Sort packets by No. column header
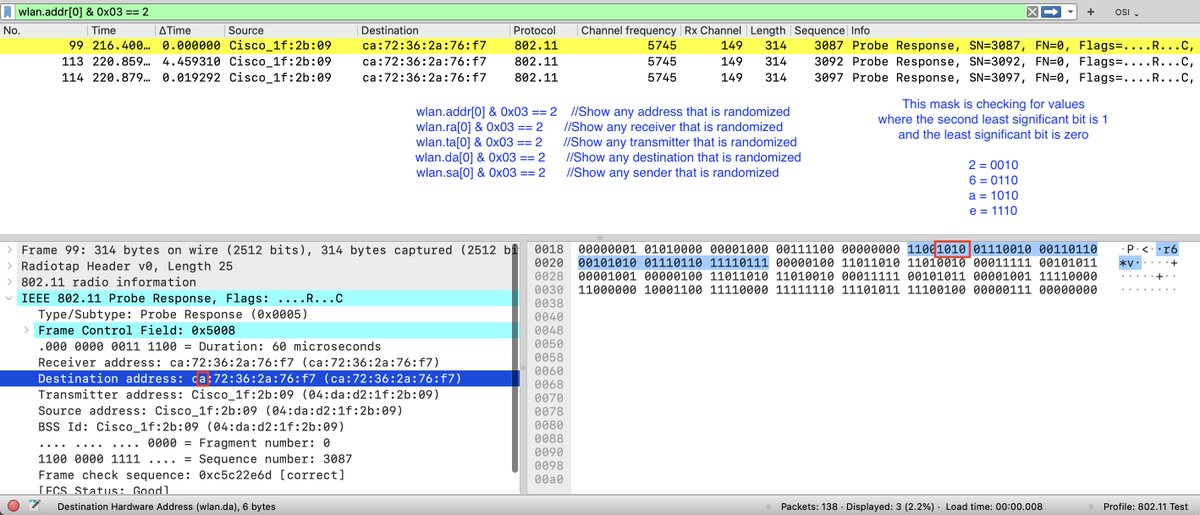The height and width of the screenshot is (515, 1200). coord(43,31)
